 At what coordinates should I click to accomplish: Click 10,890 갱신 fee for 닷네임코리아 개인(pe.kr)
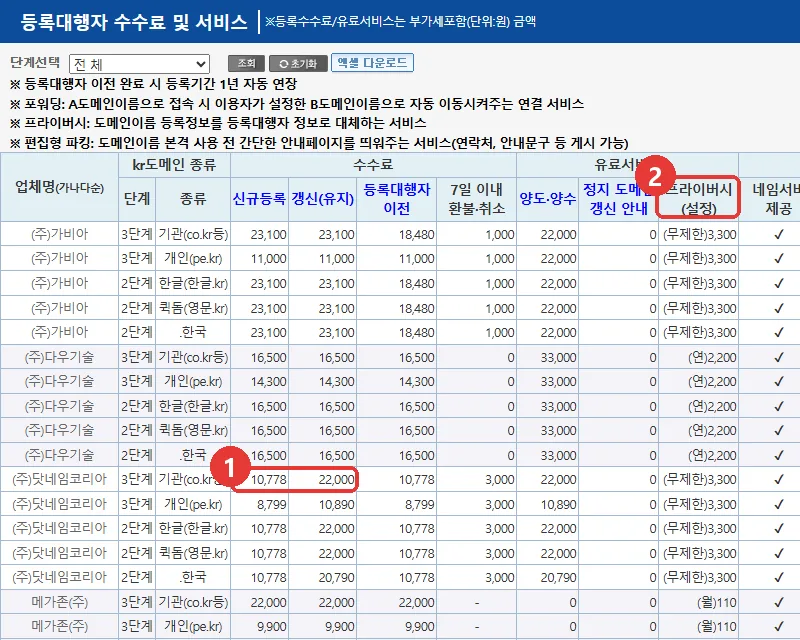[336, 505]
